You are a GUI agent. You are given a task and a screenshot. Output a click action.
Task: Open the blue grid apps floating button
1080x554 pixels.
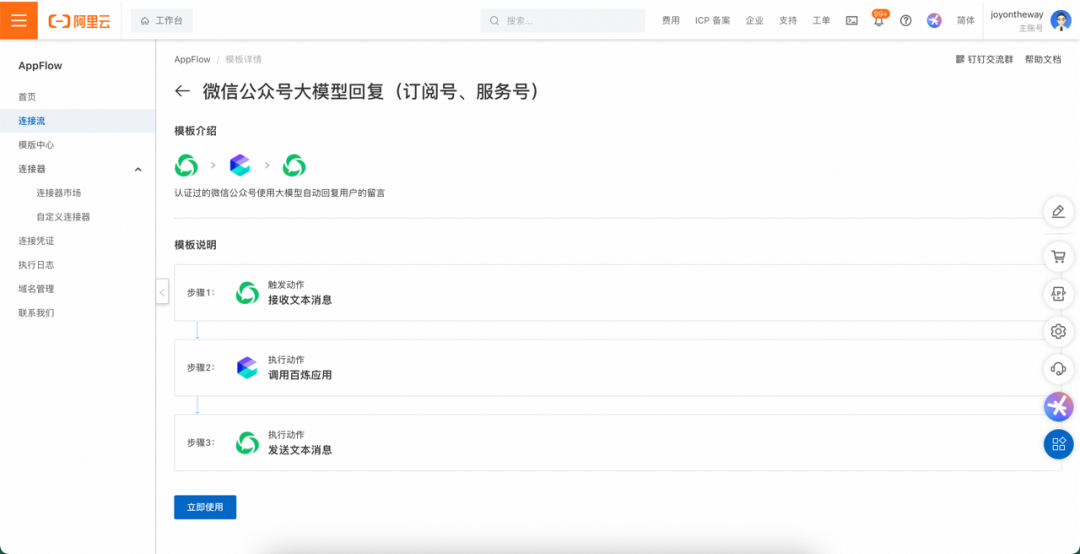pyautogui.click(x=1059, y=444)
